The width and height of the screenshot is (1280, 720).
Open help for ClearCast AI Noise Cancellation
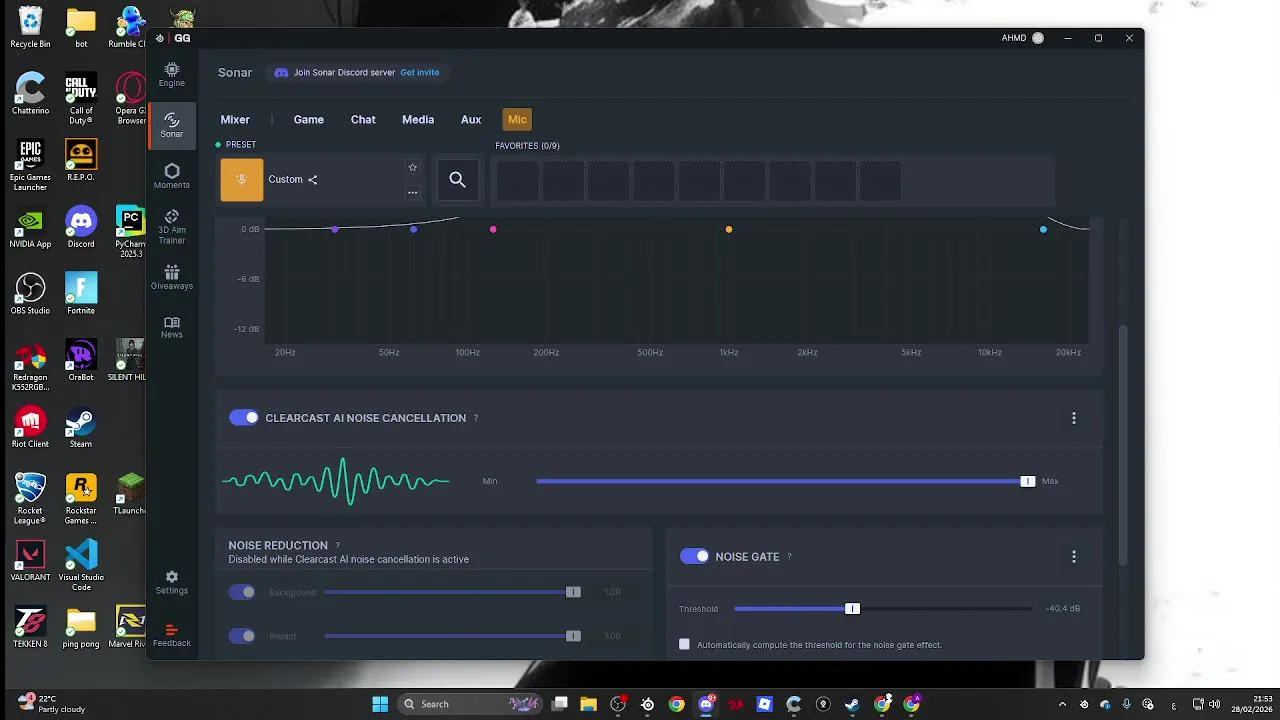coord(475,418)
